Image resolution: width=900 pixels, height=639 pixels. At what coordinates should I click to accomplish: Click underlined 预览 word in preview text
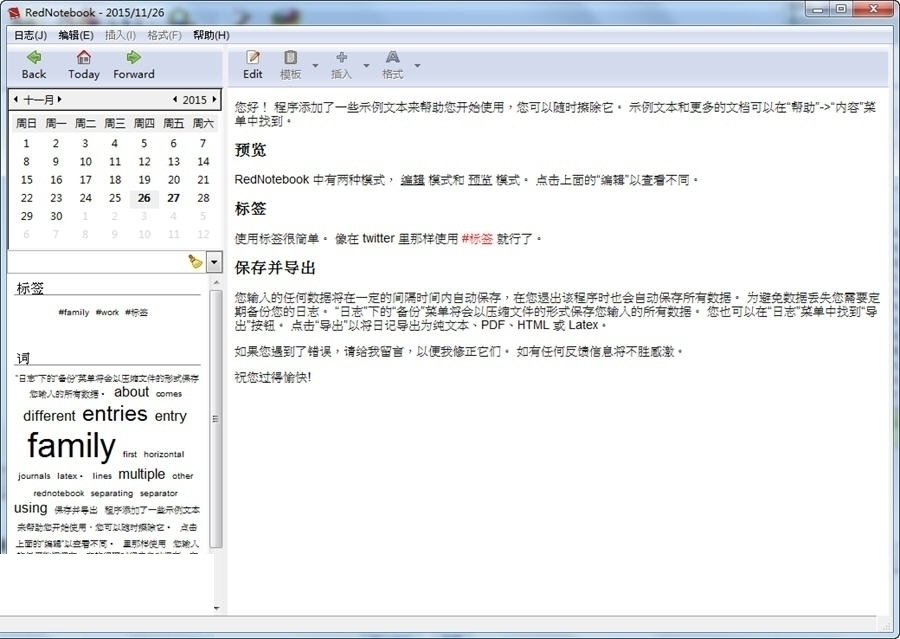(480, 180)
